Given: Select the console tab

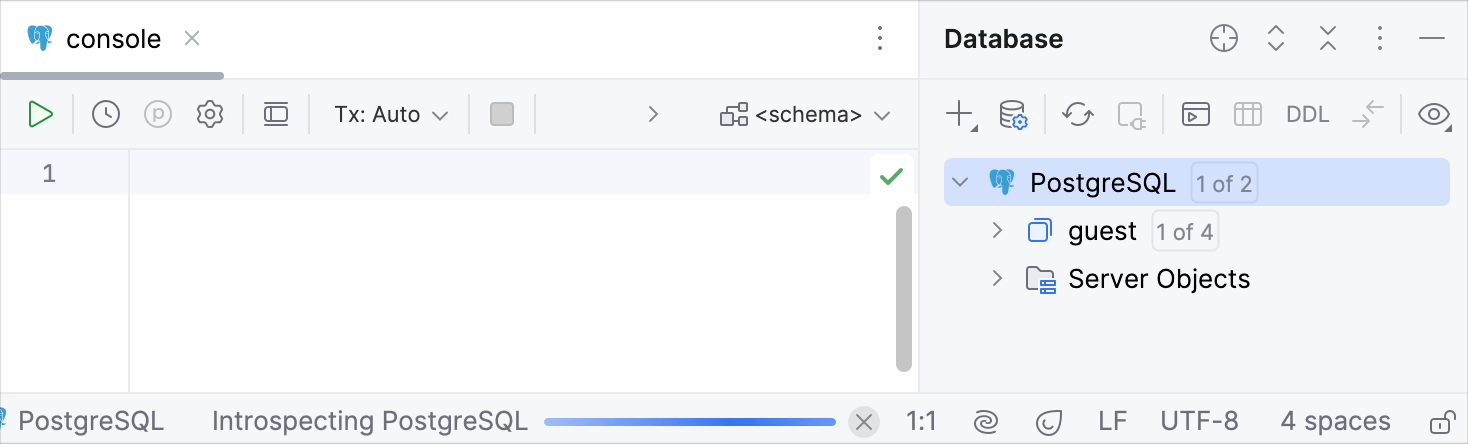Looking at the screenshot, I should click(x=112, y=39).
